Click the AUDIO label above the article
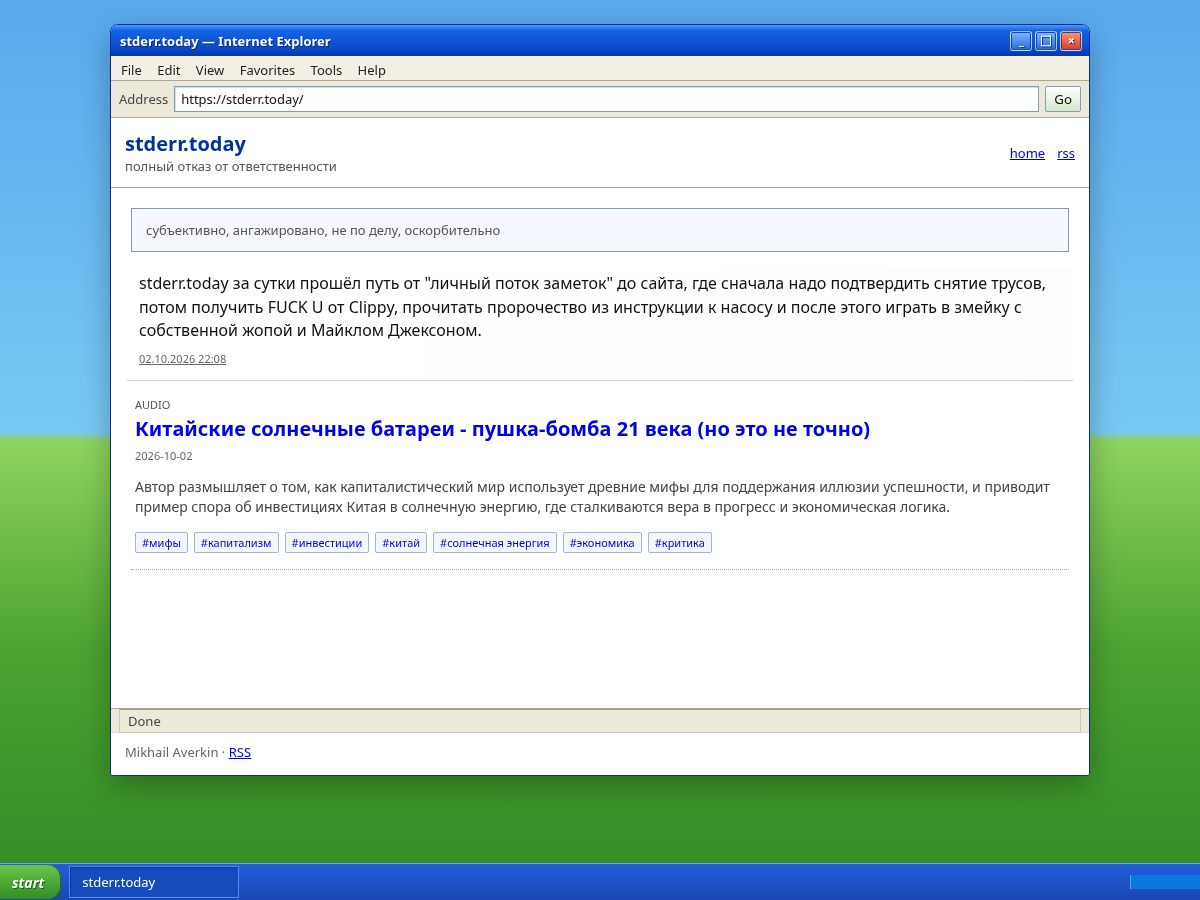 tap(153, 405)
